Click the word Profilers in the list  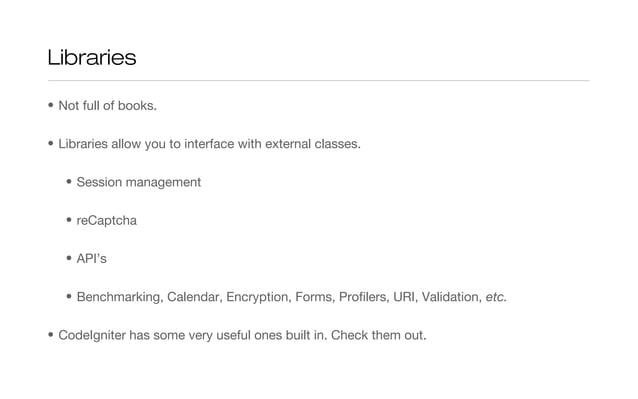363,297
